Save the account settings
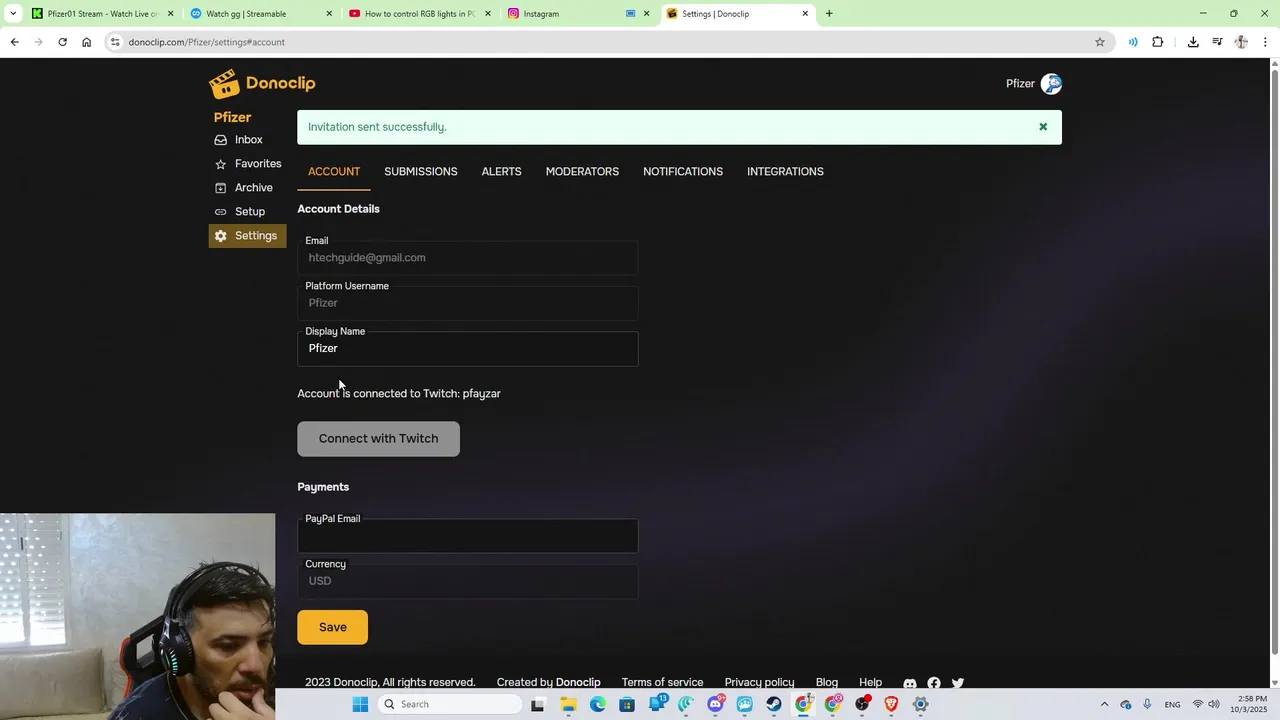Viewport: 1280px width, 720px height. [332, 627]
